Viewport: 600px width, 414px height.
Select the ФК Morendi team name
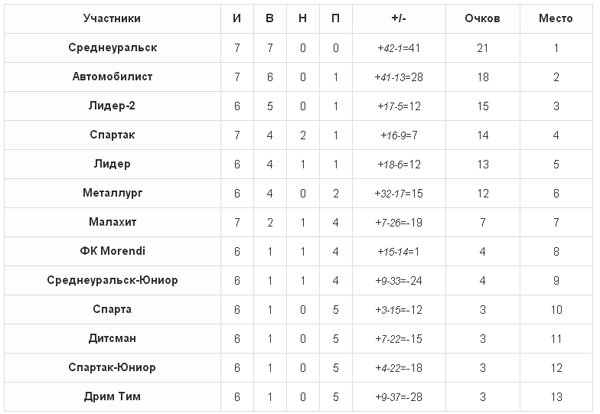(112, 251)
